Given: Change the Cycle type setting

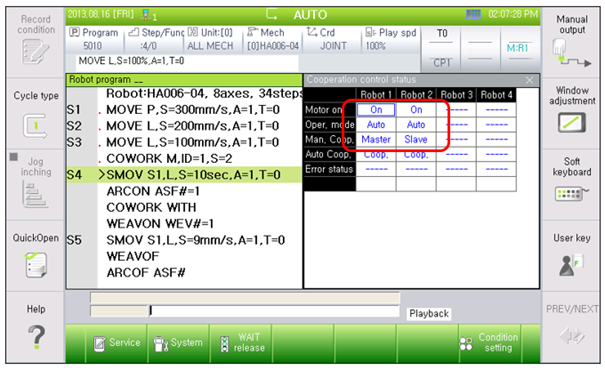Looking at the screenshot, I should [35, 115].
